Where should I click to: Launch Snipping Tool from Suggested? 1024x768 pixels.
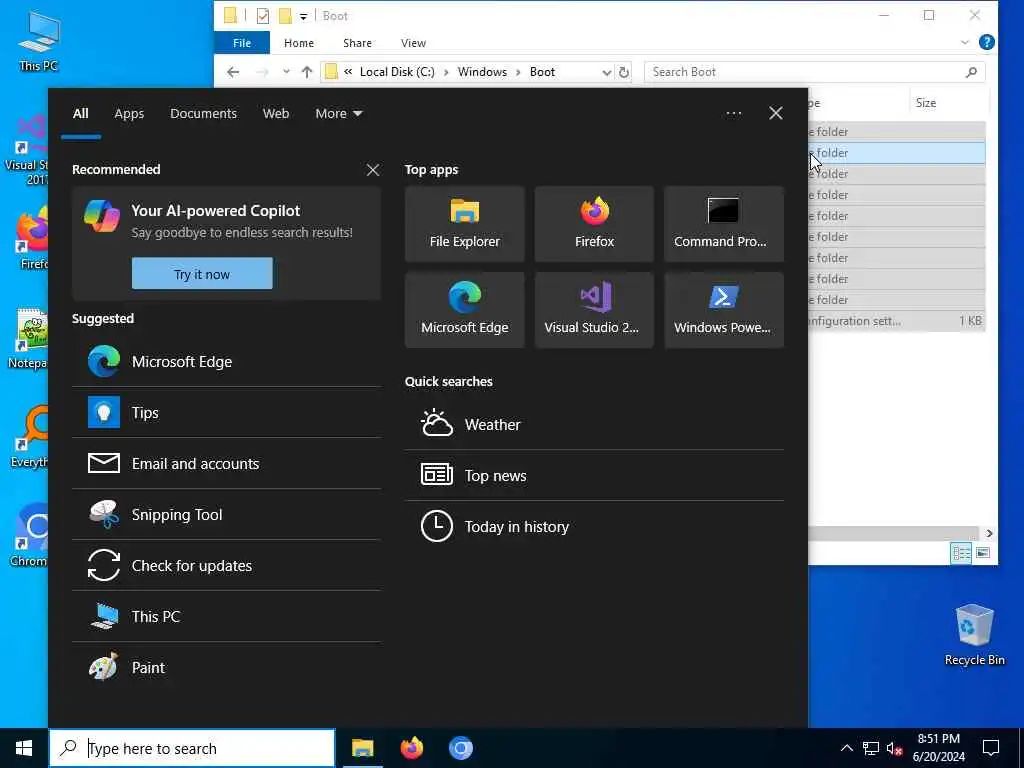coord(227,515)
